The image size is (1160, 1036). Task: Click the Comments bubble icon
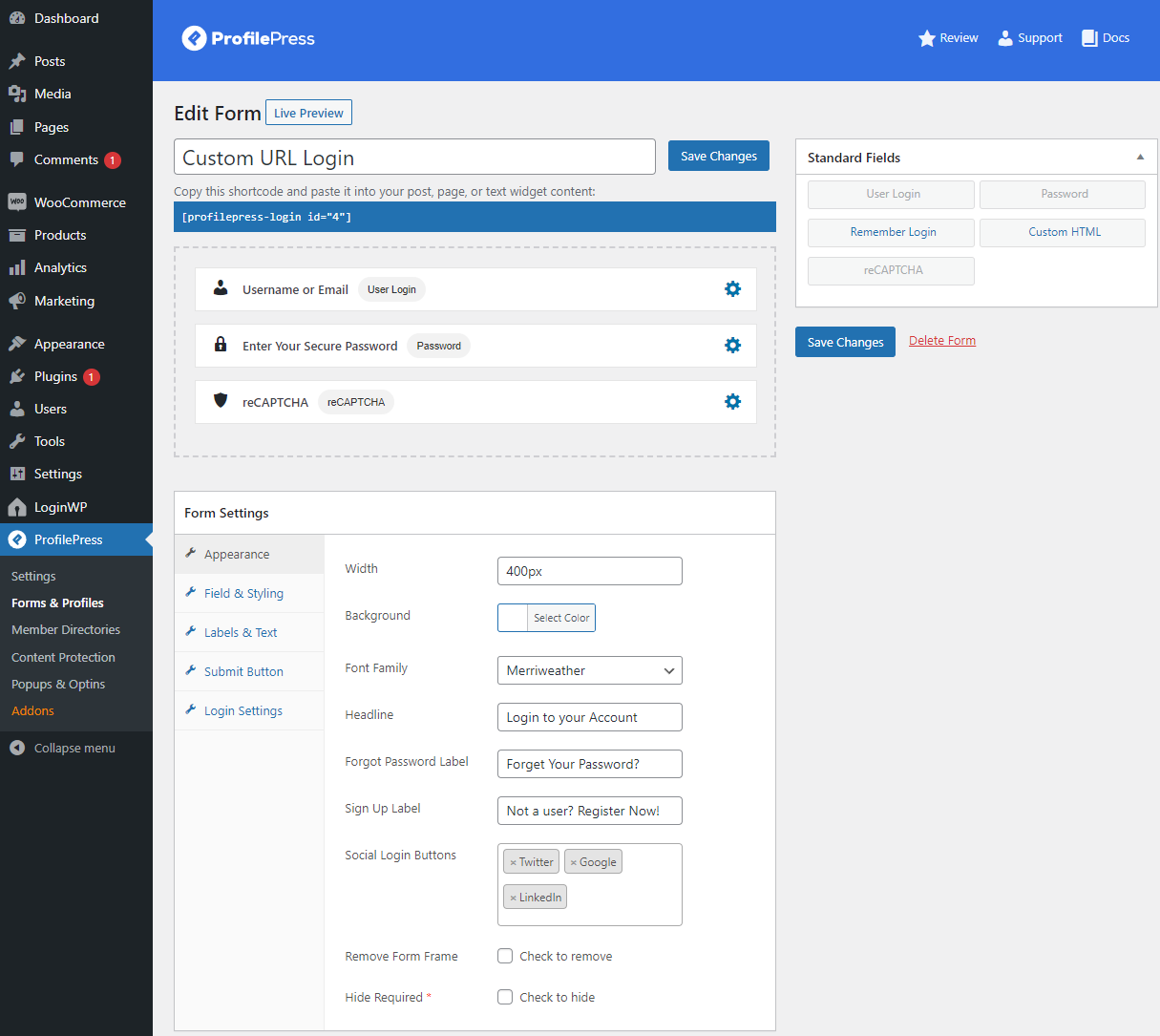17,159
